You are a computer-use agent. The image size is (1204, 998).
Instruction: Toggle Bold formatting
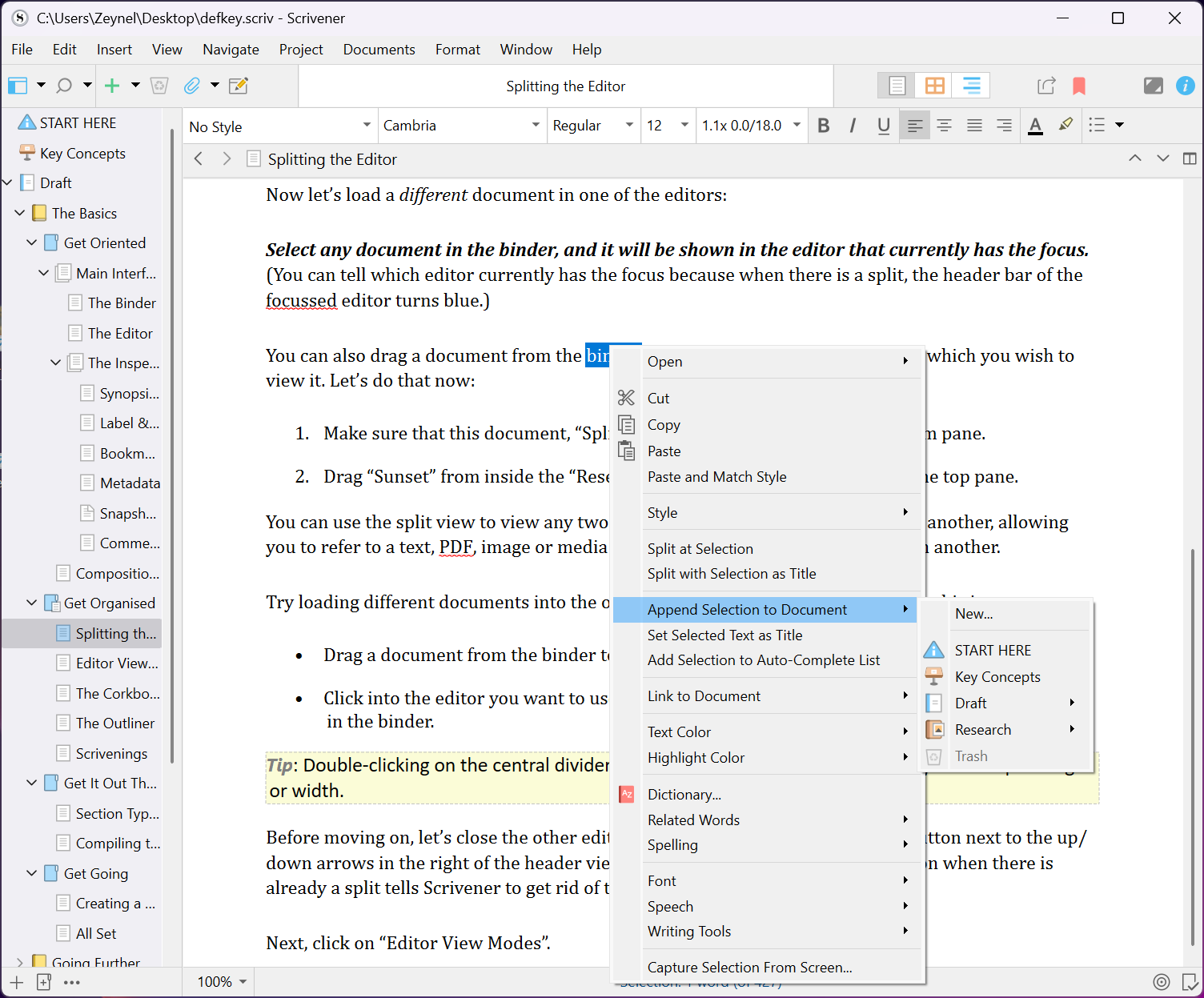(x=824, y=126)
